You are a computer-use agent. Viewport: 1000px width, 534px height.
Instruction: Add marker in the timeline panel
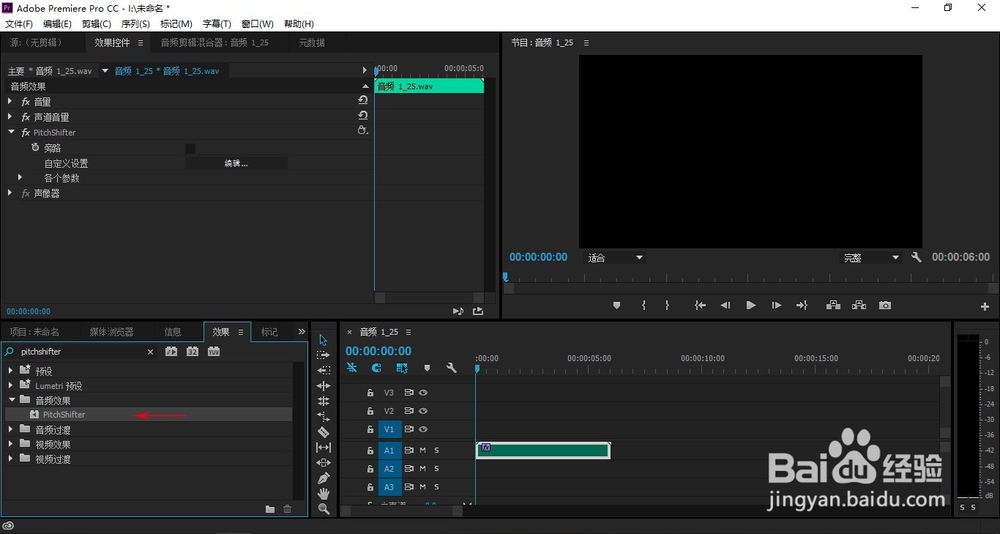427,367
